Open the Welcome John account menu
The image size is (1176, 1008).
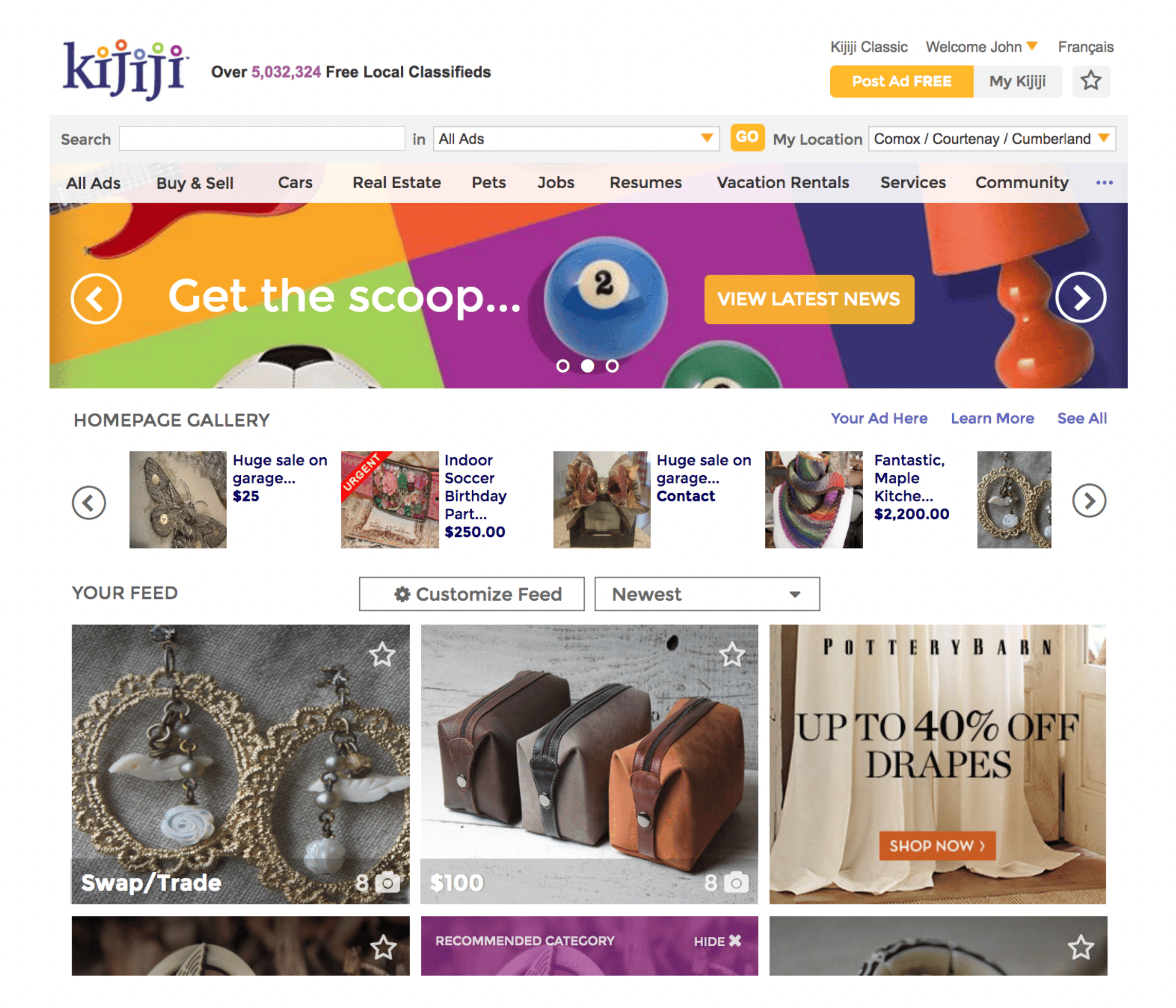[x=982, y=46]
